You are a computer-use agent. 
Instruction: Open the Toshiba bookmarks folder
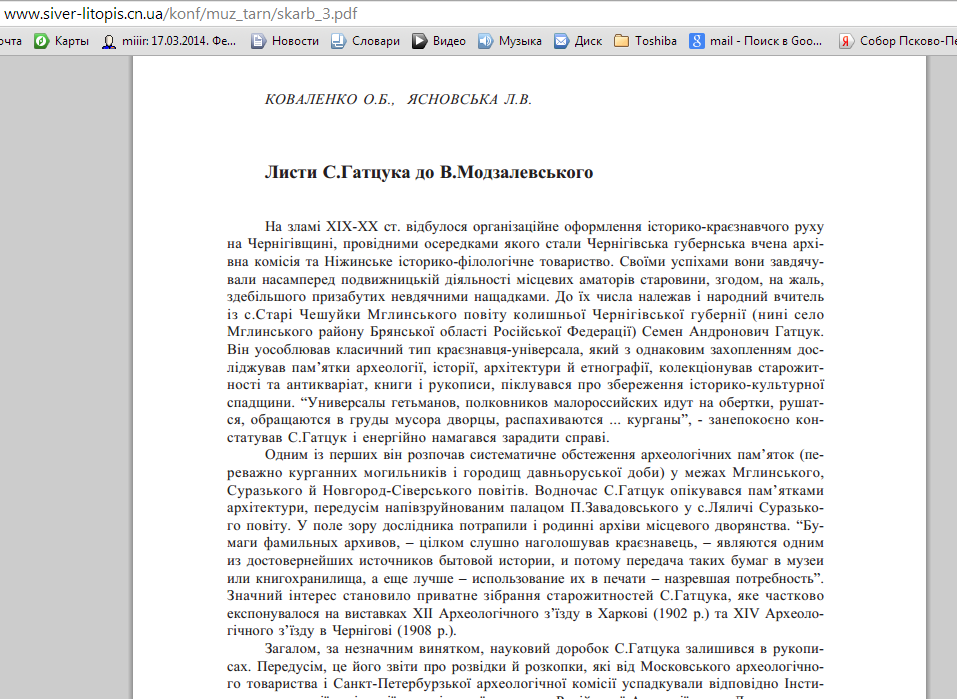coord(646,41)
